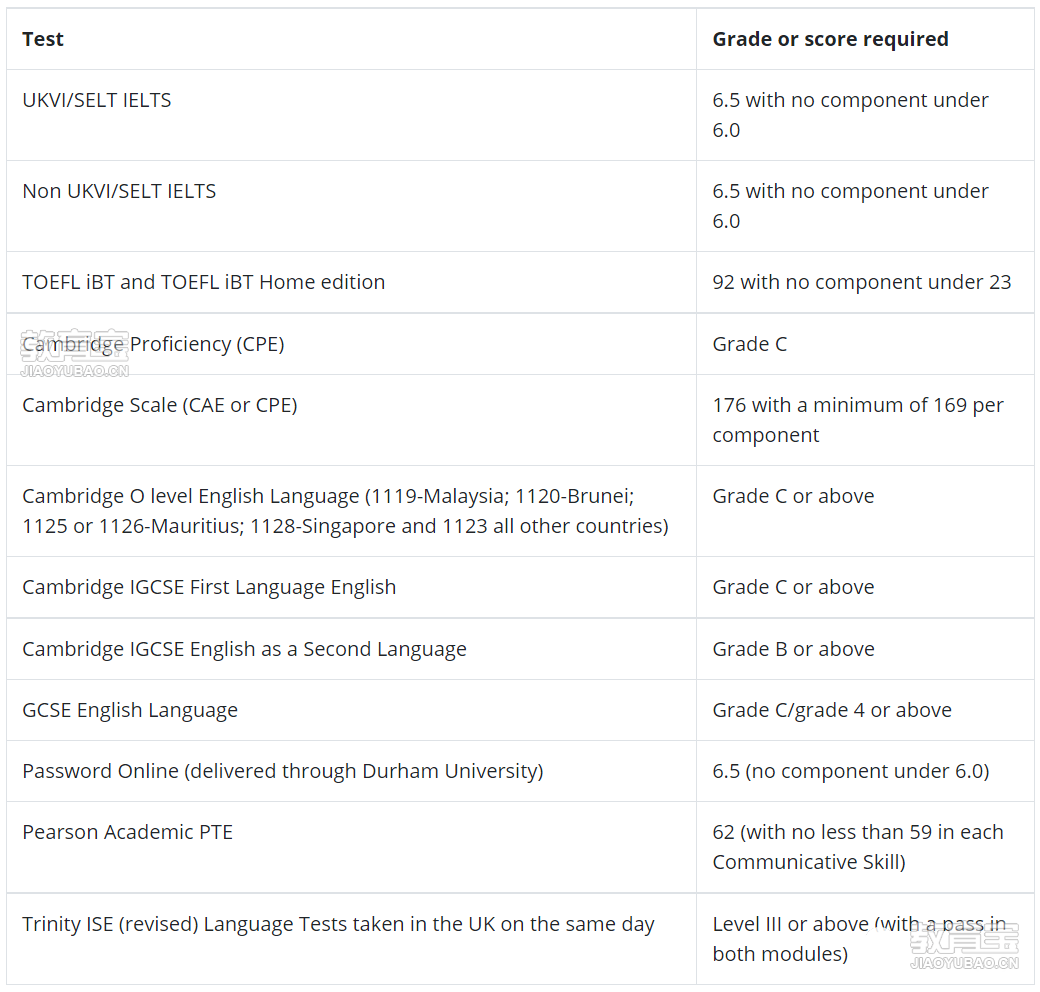Click the 'Test' column header
The image size is (1040, 992).
(x=43, y=39)
